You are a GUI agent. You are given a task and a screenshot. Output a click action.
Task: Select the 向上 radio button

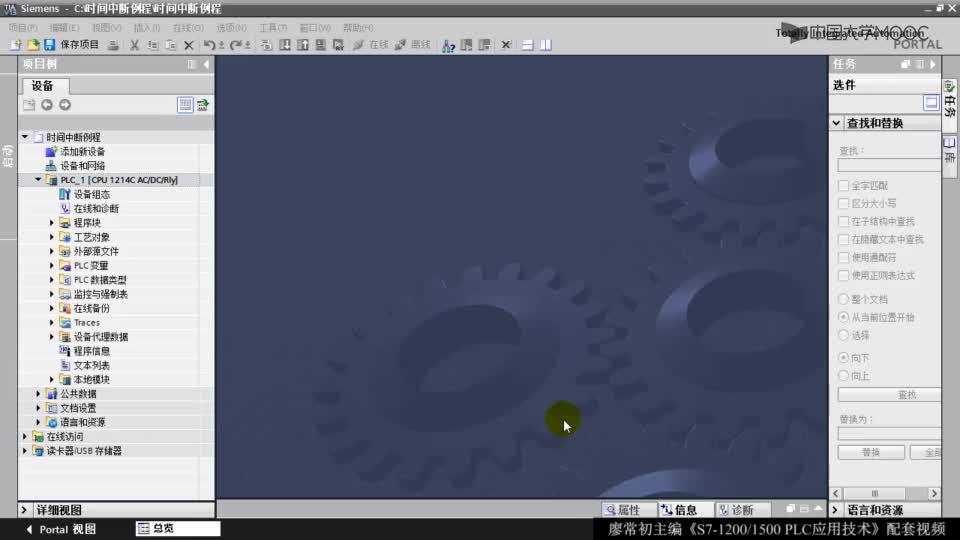(x=844, y=375)
